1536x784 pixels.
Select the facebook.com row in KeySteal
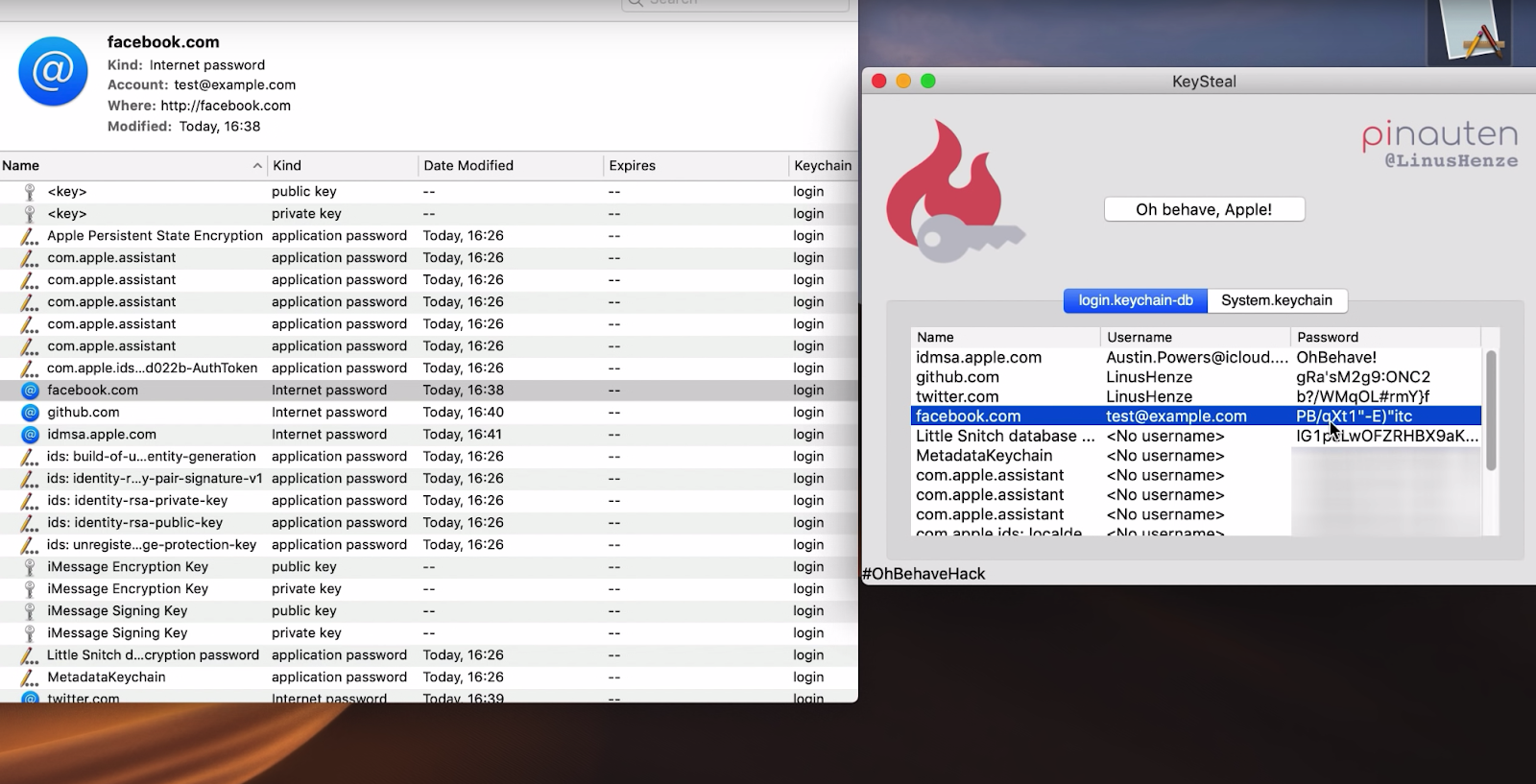pos(1196,416)
